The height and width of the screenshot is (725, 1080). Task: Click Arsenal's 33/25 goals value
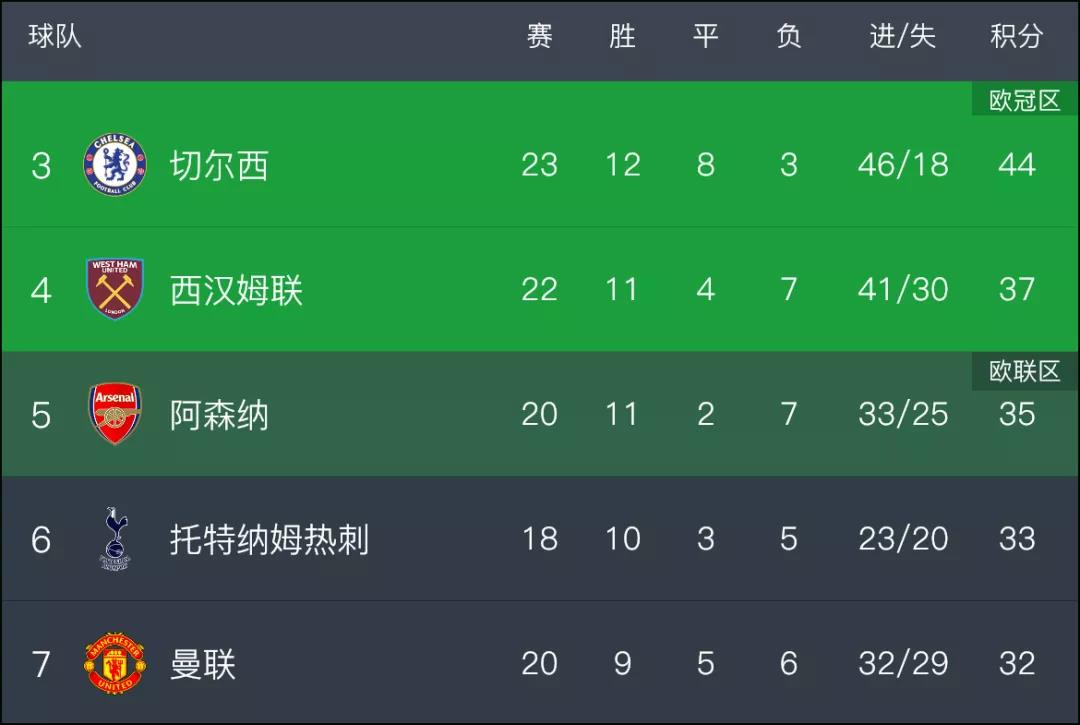[x=903, y=414]
